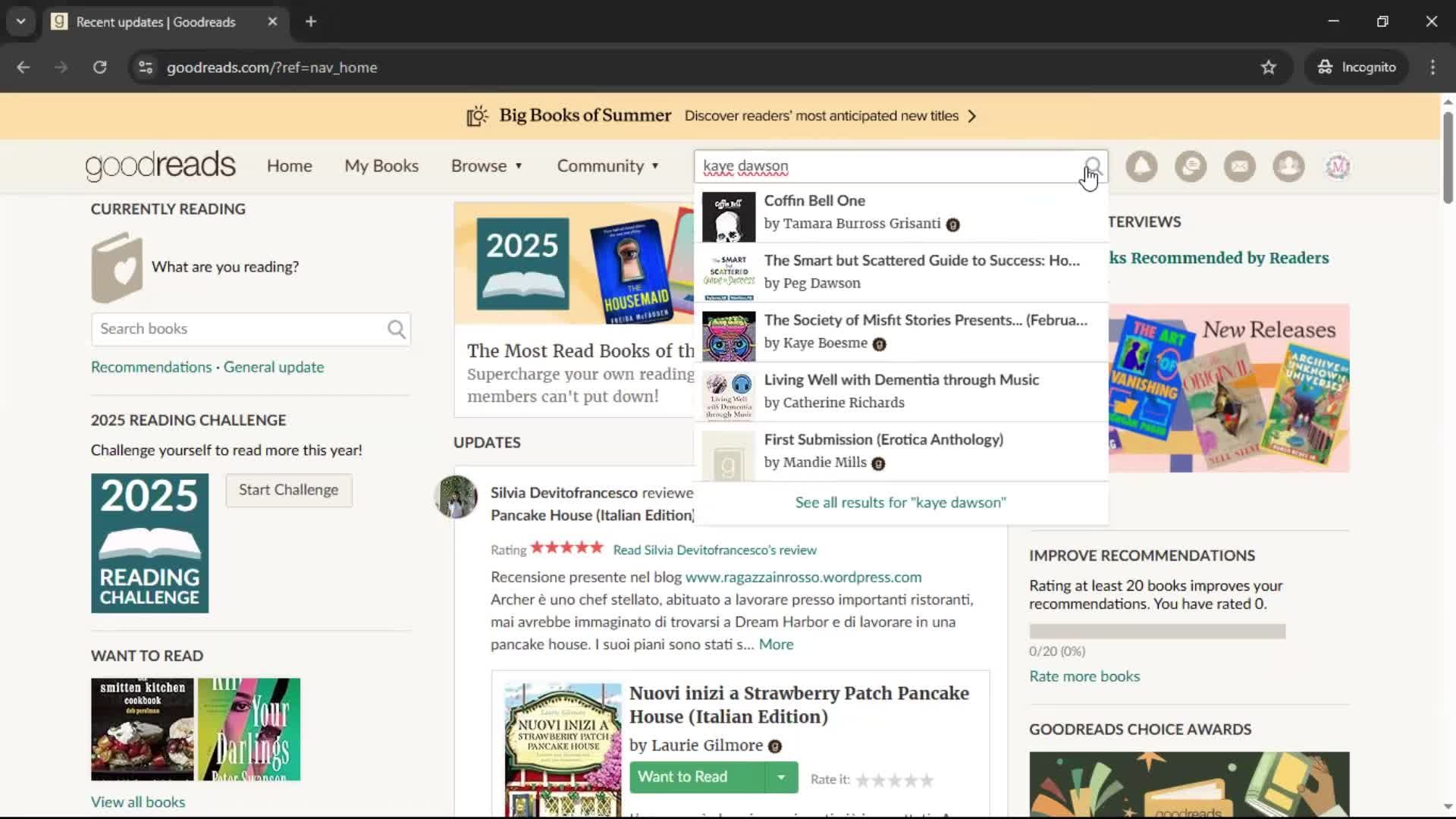Click View all books link
Image resolution: width=1456 pixels, height=819 pixels.
[x=138, y=802]
